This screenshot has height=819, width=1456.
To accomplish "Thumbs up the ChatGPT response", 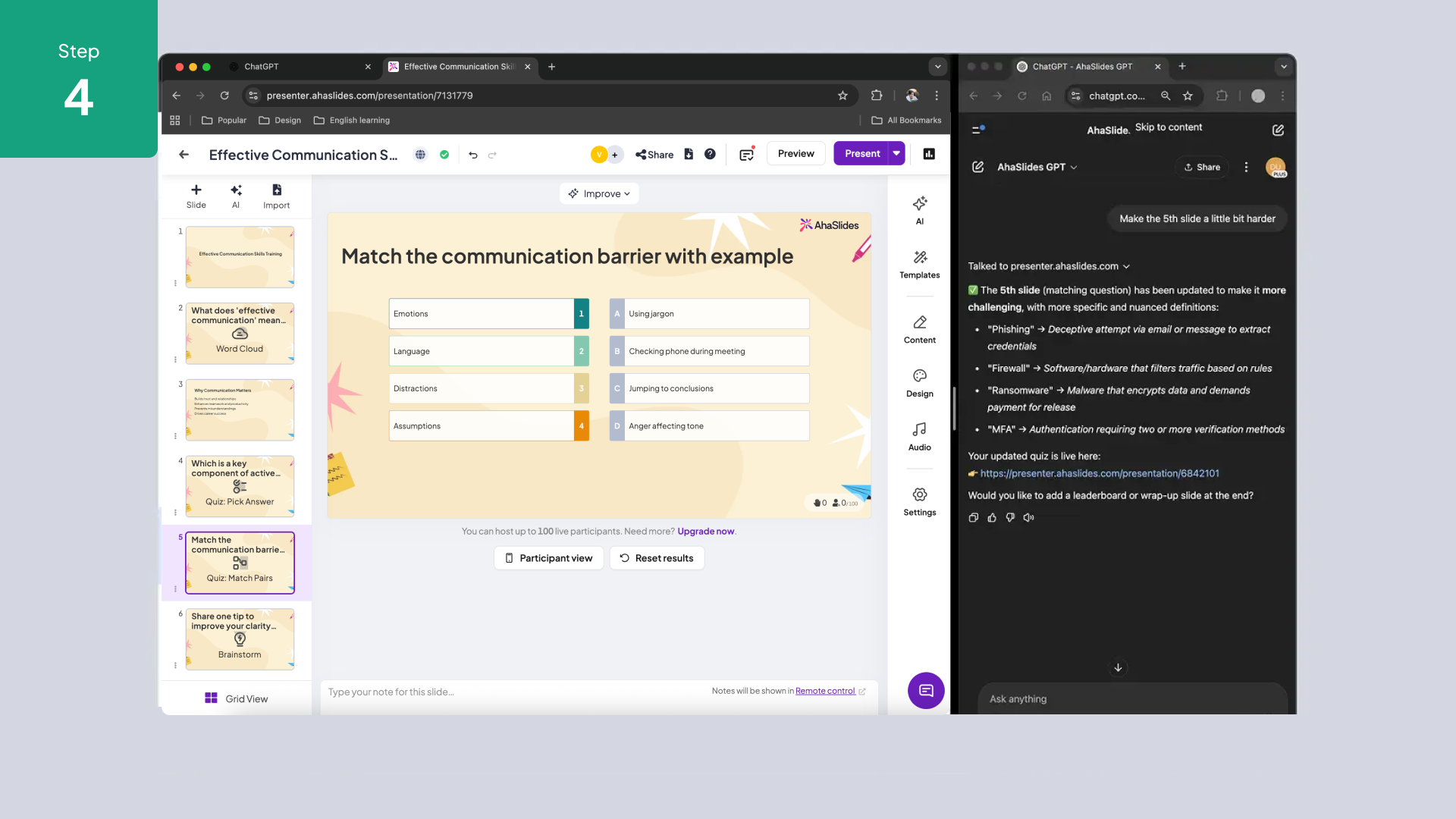I will [x=992, y=517].
